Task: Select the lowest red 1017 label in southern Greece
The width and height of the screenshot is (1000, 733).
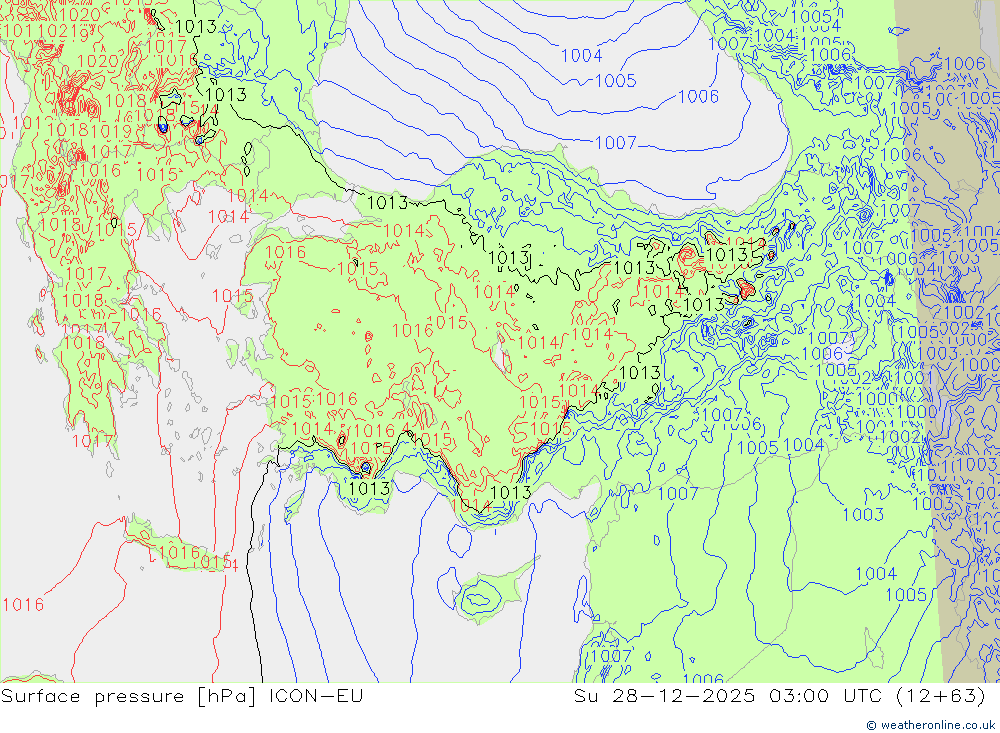Action: point(92,440)
